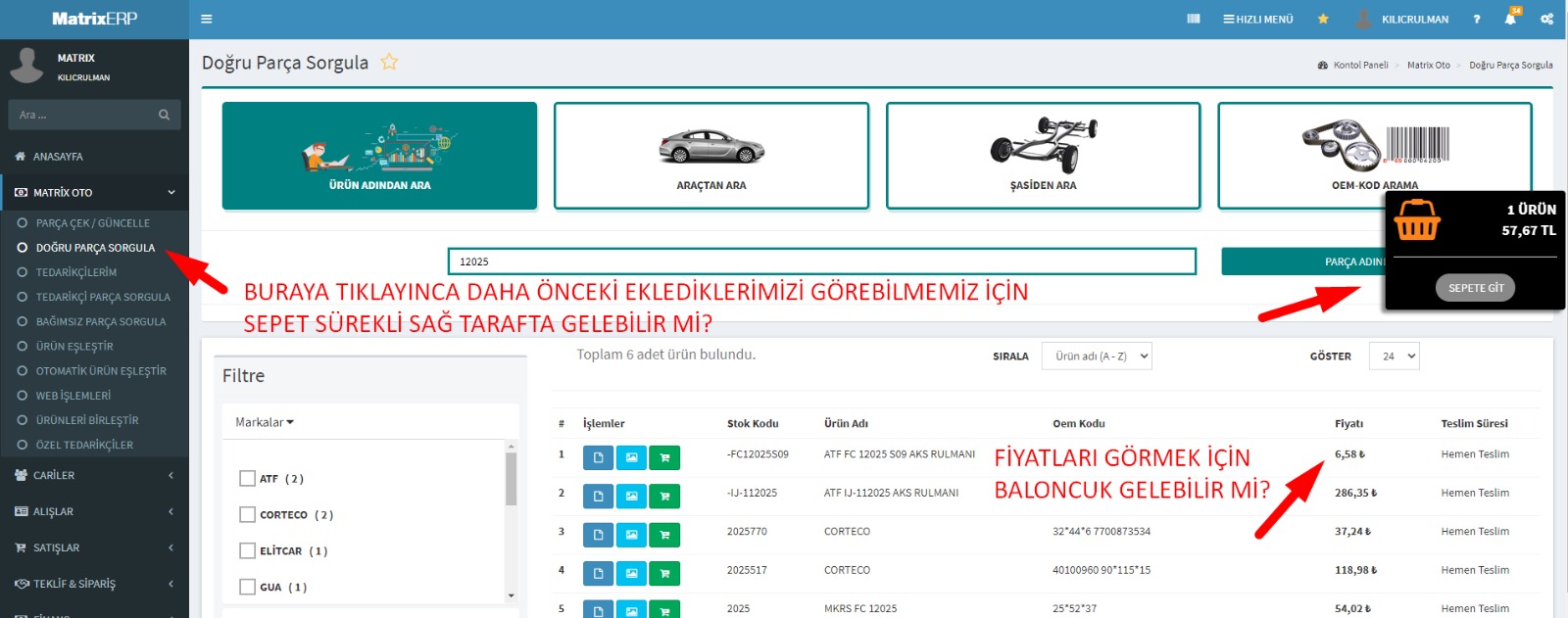
Task: Click the hamburger sidebar toggle icon
Action: (206, 19)
